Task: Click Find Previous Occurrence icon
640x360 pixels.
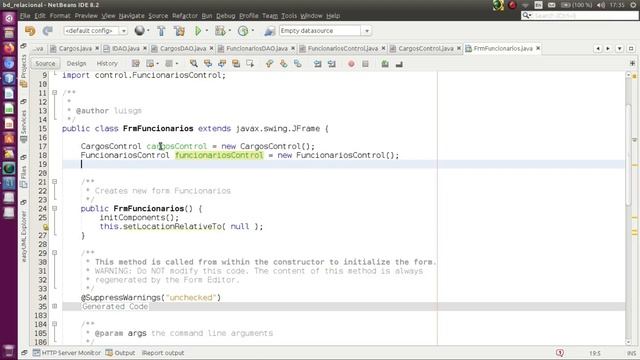Action: point(208,64)
